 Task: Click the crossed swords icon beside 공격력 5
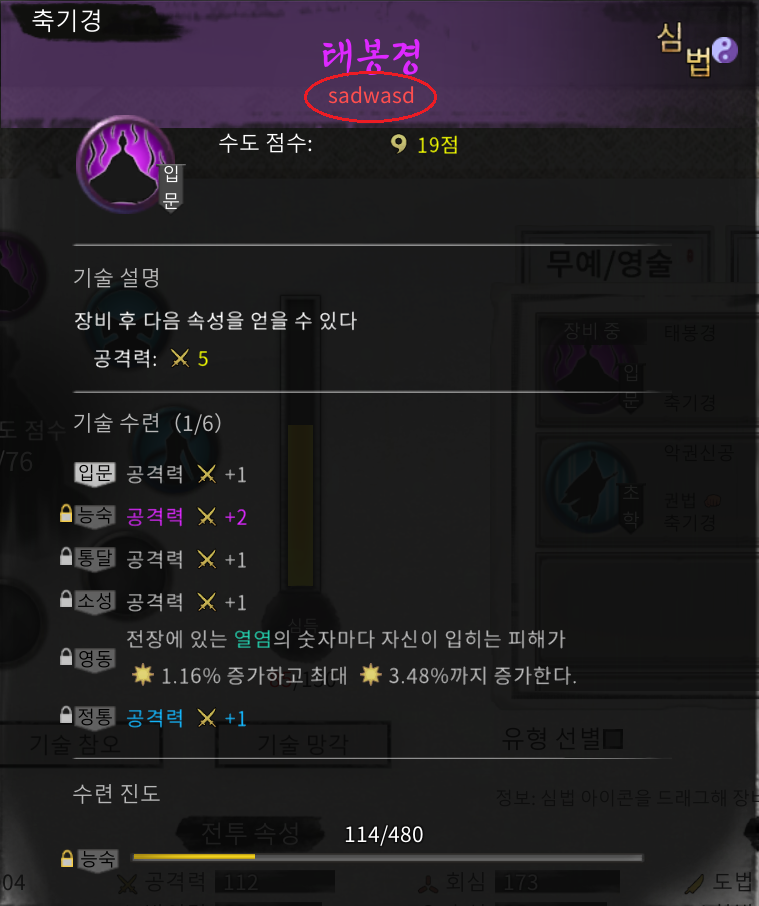180,359
